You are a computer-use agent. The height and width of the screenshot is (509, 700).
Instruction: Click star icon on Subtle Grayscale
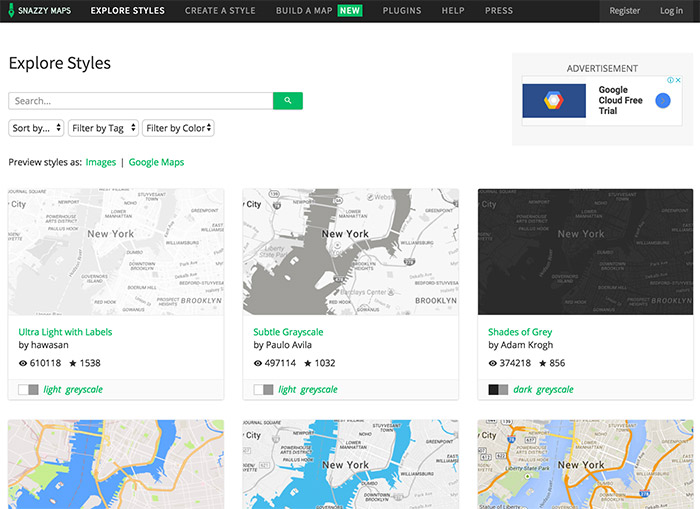308,363
